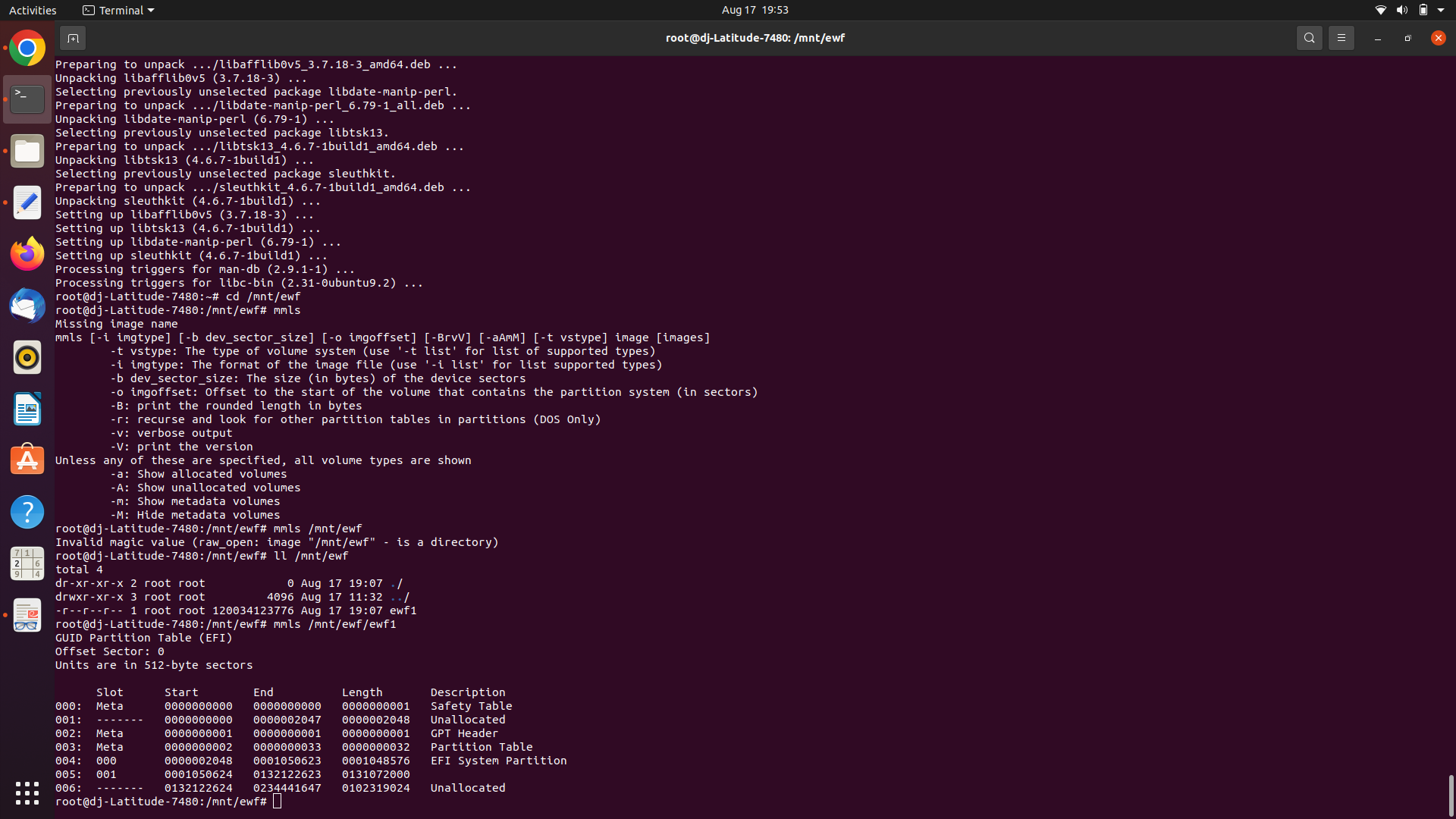This screenshot has height=819, width=1456.
Task: Click the terminal search icon
Action: click(1309, 38)
